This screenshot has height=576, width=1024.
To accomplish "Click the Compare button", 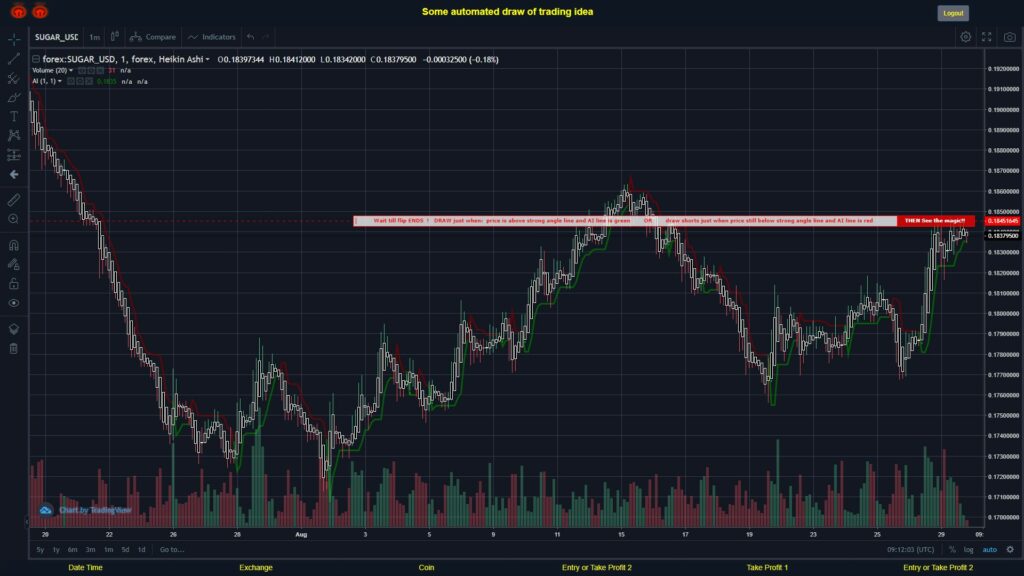I will coord(153,37).
